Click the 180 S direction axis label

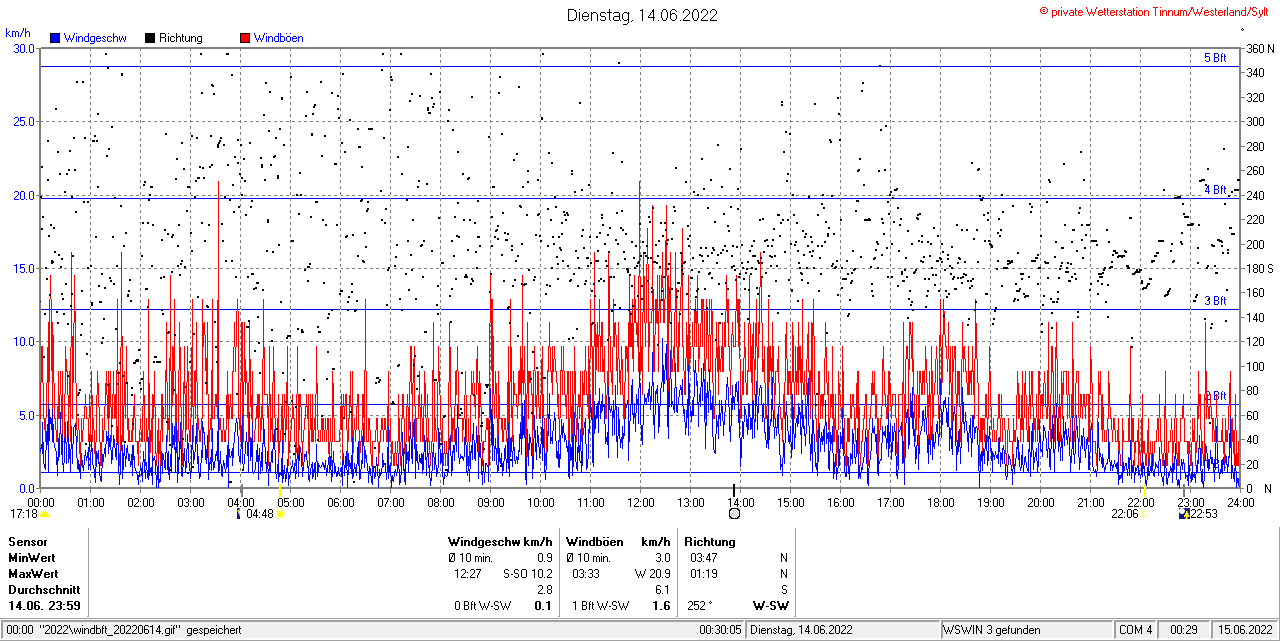pyautogui.click(x=1259, y=268)
